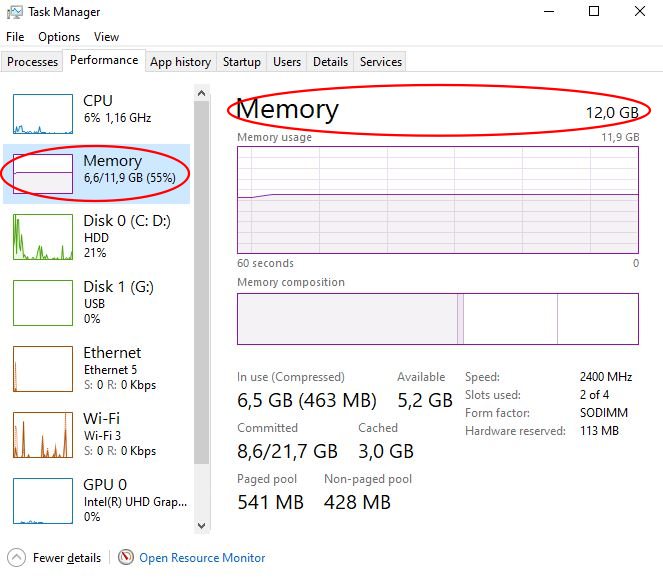Select Disk 0 (C: D:) label
The width and height of the screenshot is (663, 578).
click(x=127, y=221)
